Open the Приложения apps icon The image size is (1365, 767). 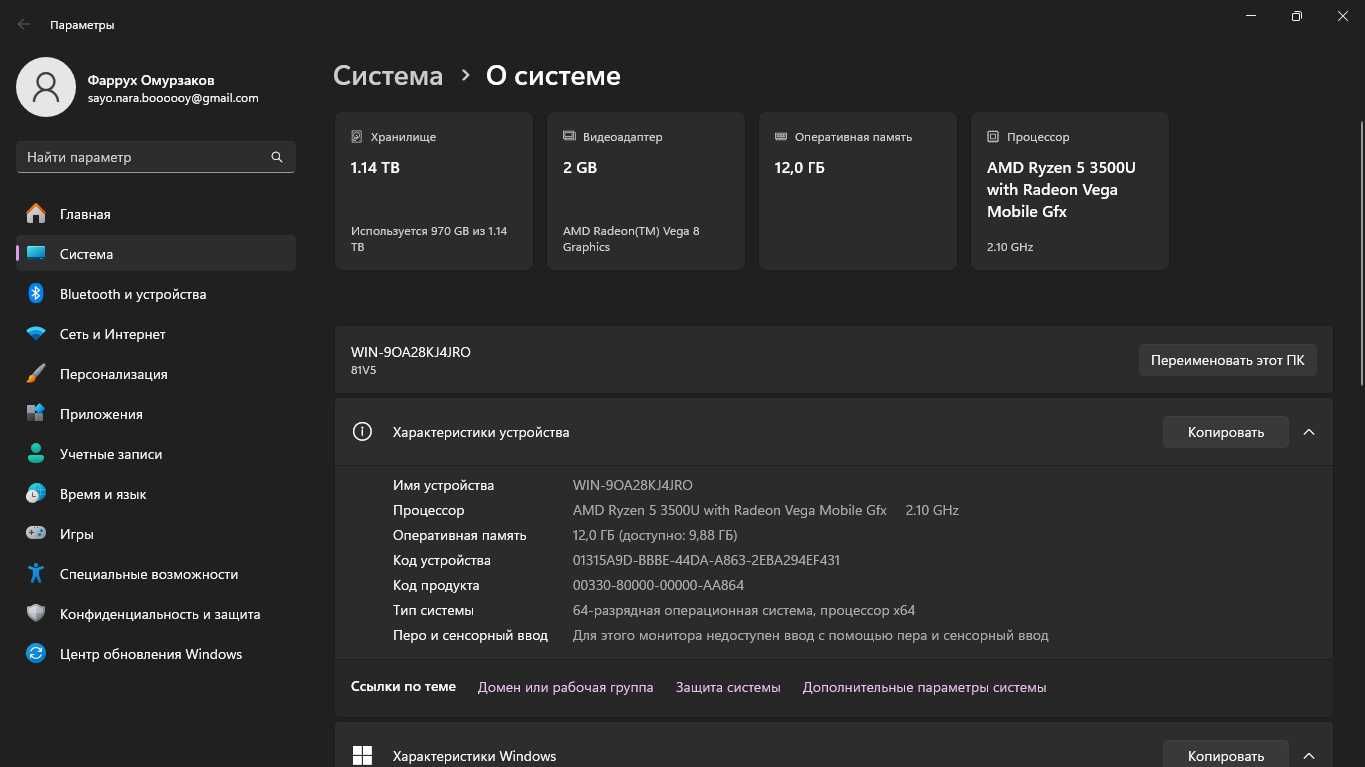click(36, 414)
